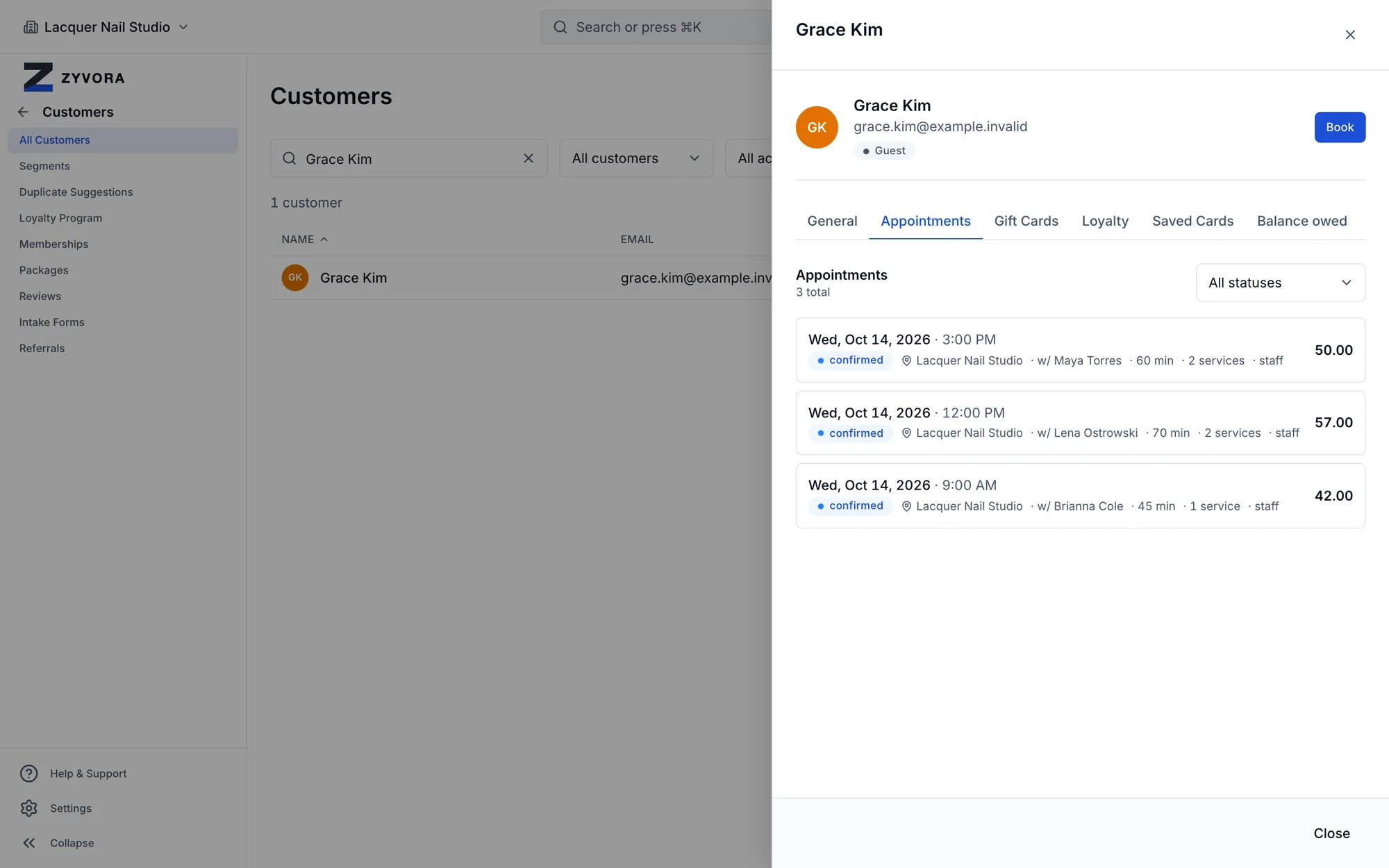Click the '3 total' appointments count
Viewport: 1389px width, 868px height.
[813, 292]
